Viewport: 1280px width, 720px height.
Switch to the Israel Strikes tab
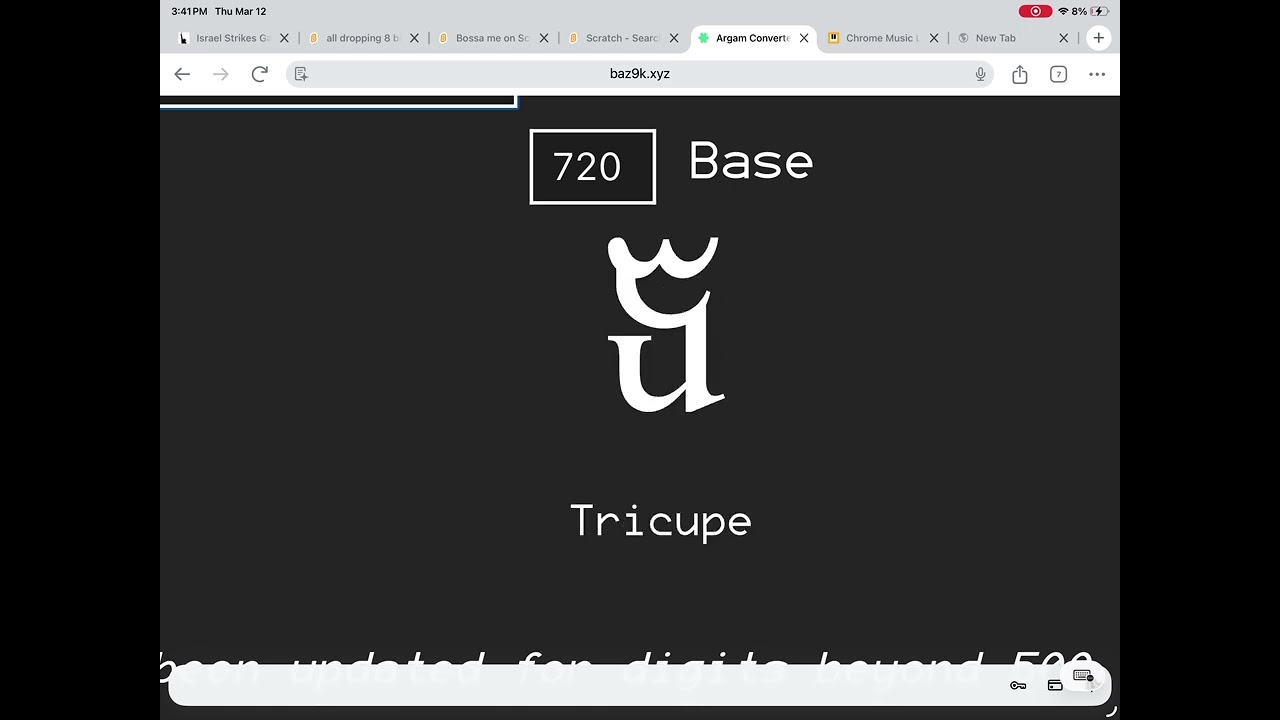[x=225, y=38]
